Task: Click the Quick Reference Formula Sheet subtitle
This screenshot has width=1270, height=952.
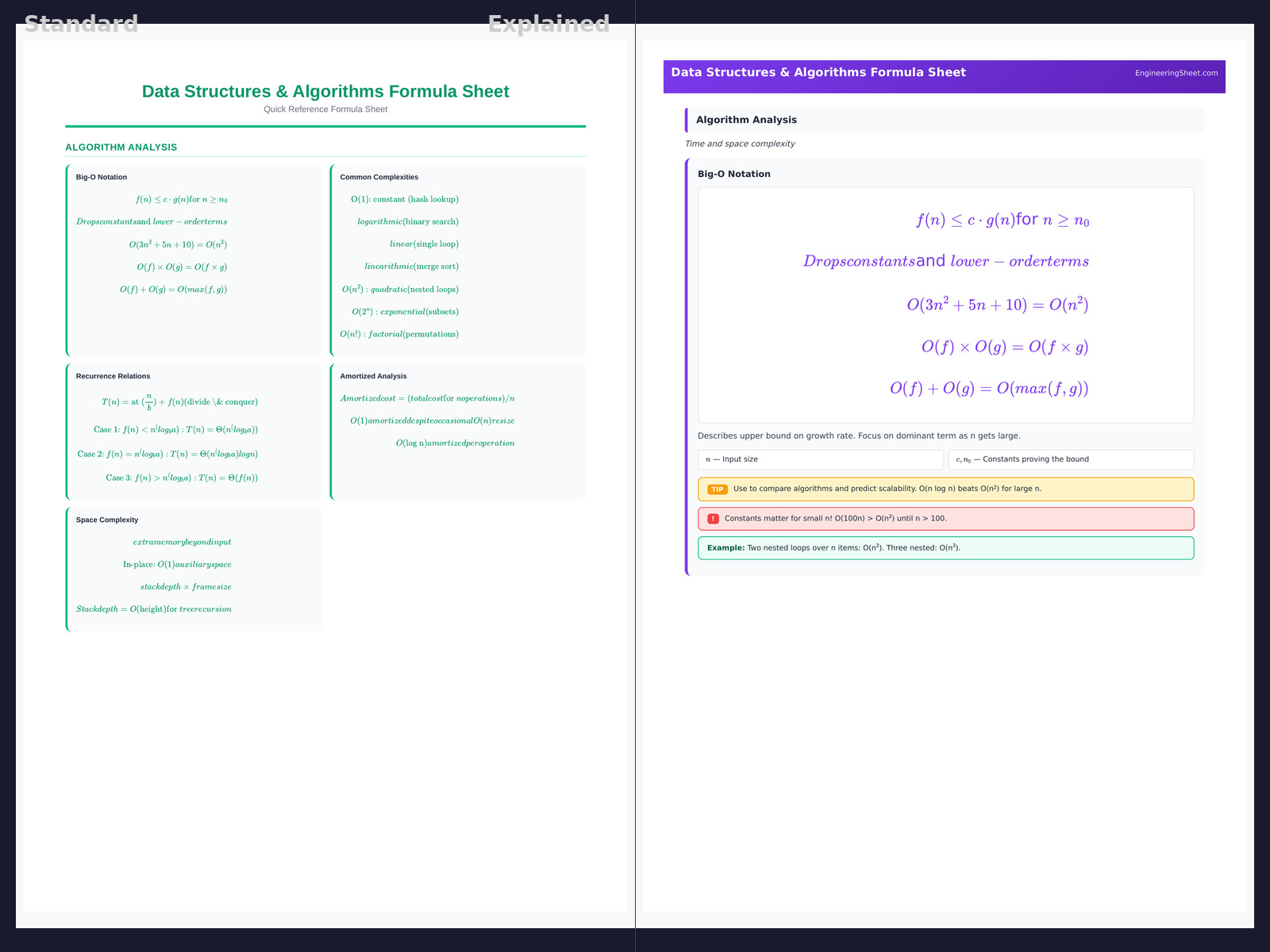Action: click(325, 109)
